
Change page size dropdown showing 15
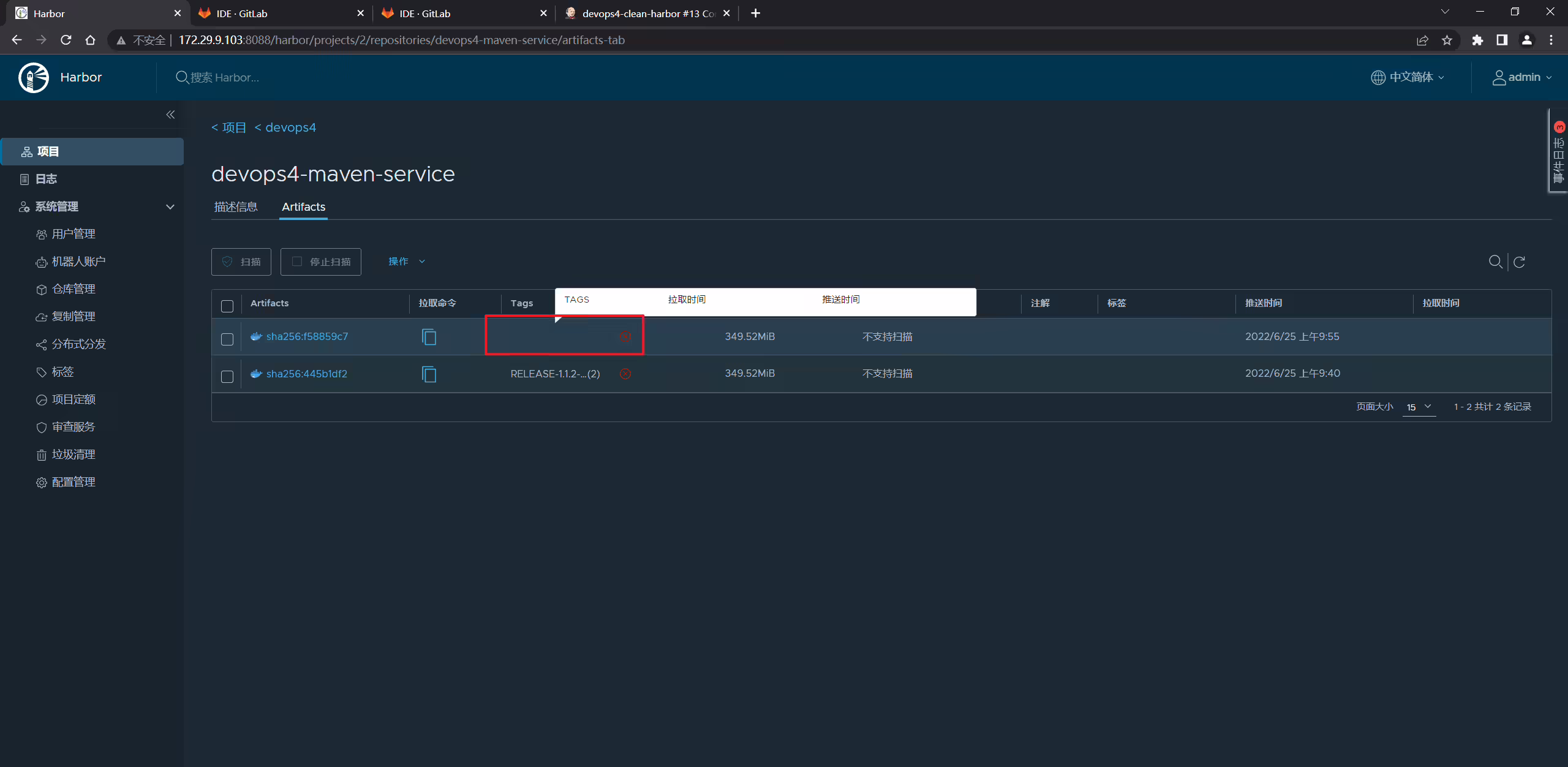click(1419, 407)
